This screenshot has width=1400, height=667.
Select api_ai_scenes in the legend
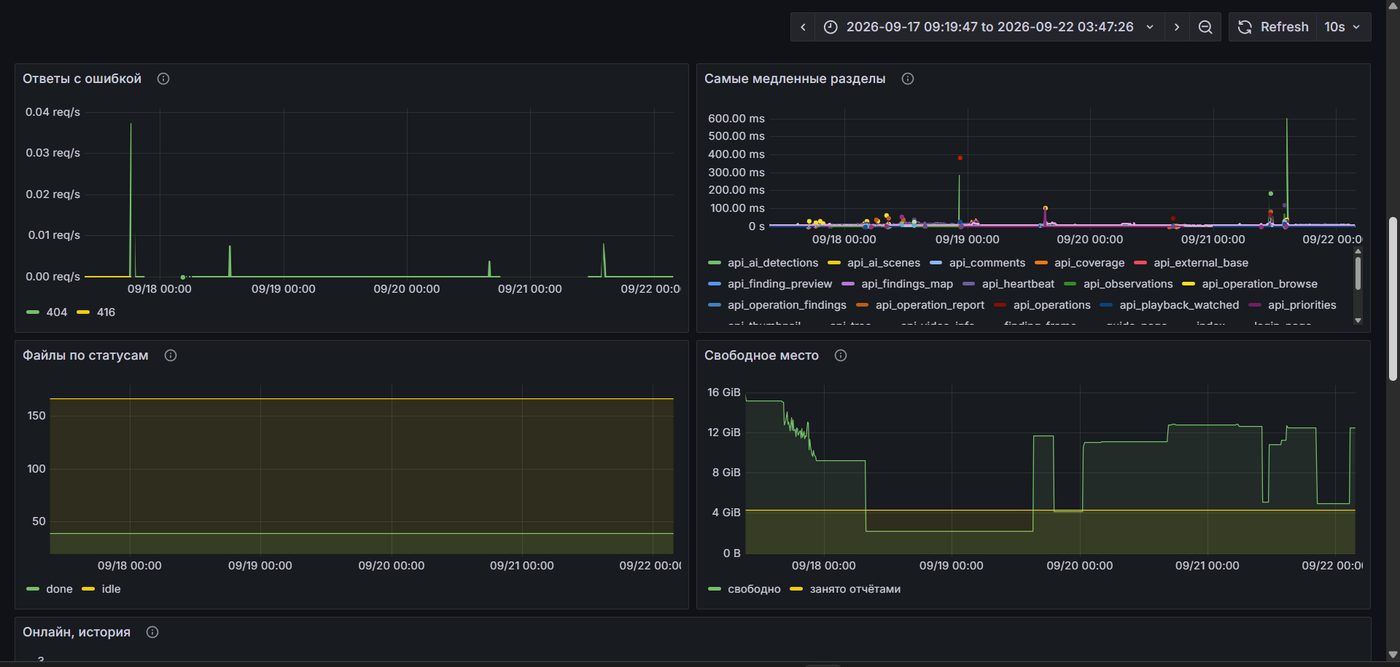pos(884,263)
